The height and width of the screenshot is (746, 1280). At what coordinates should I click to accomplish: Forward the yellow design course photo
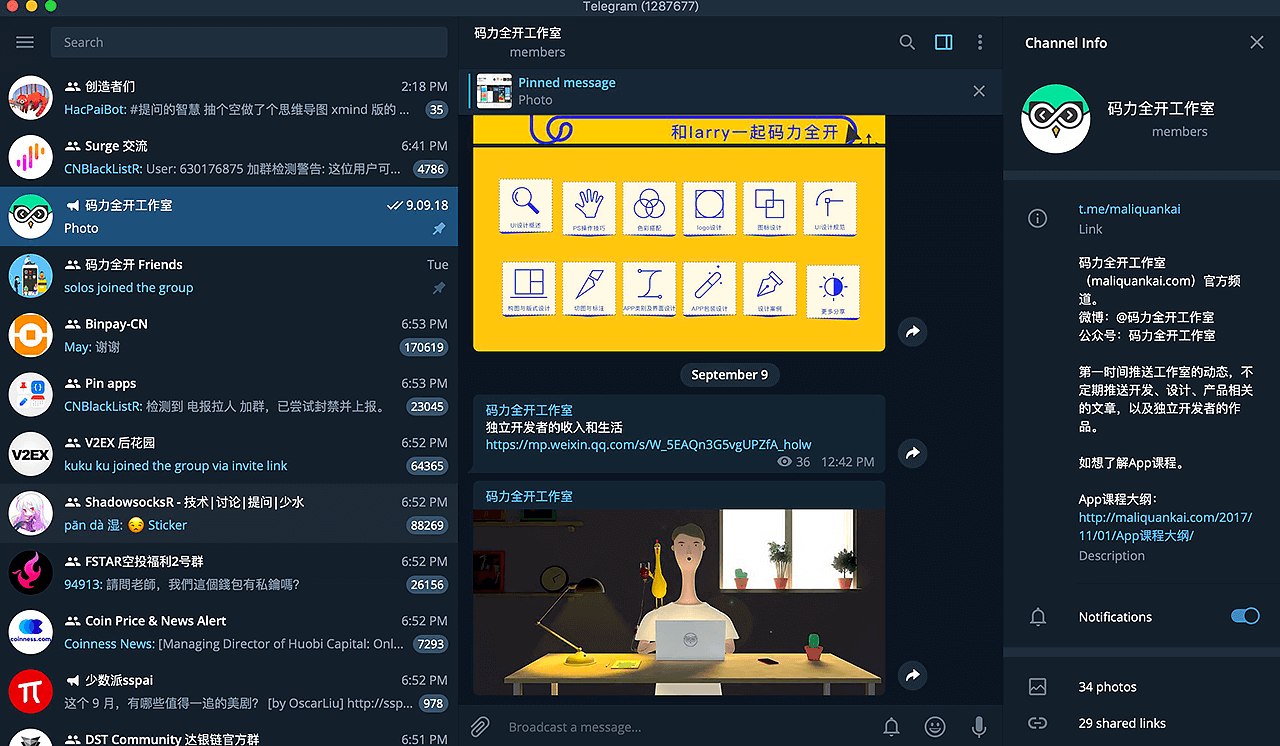coord(912,331)
